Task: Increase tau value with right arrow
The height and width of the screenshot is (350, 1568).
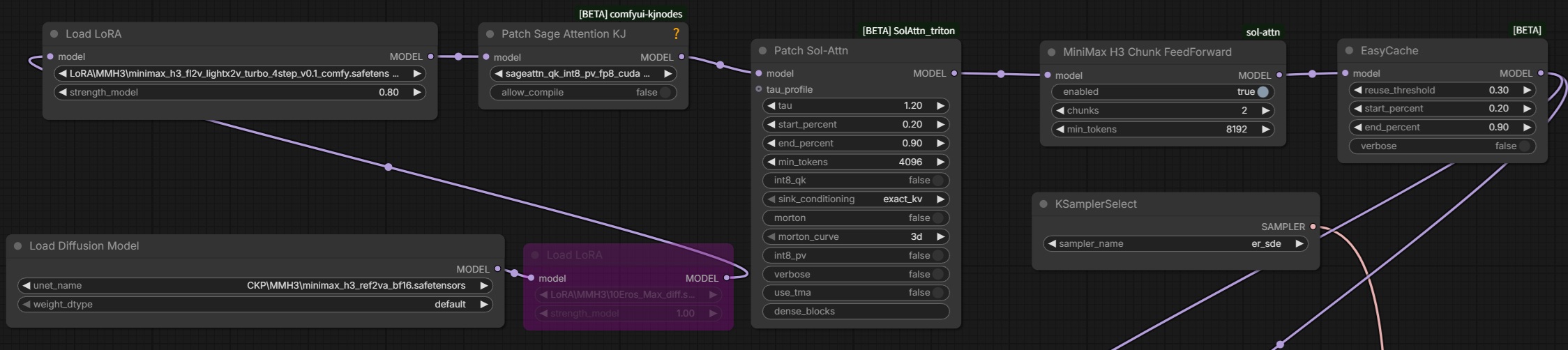Action: (940, 105)
